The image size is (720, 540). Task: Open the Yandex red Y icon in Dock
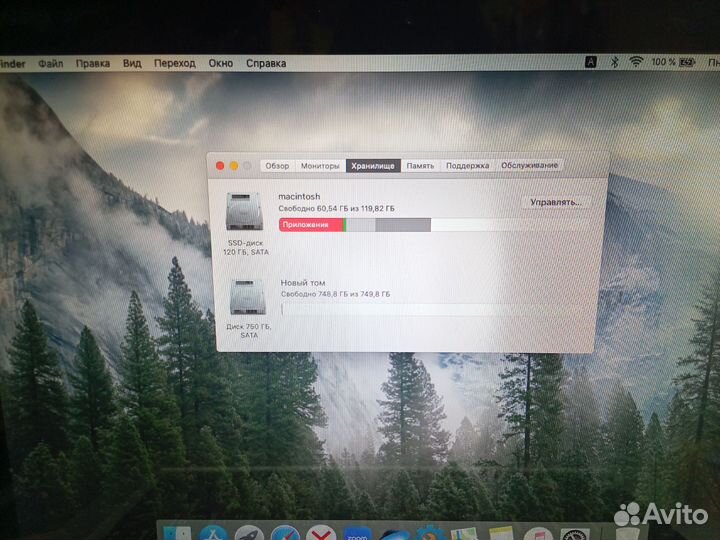click(321, 533)
